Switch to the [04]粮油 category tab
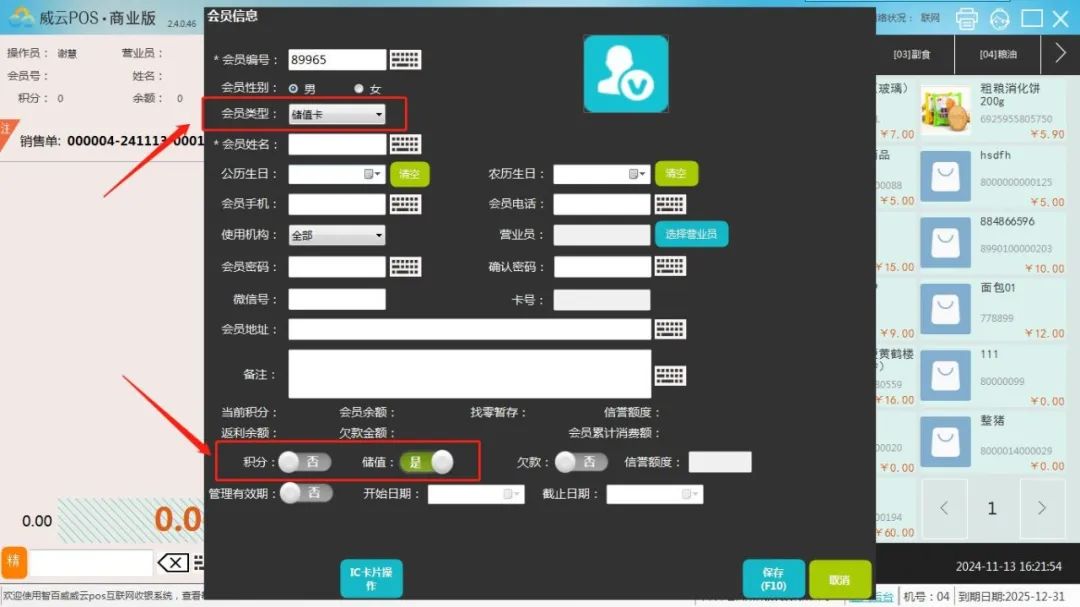Screen dimensions: 1080x607 coord(998,54)
